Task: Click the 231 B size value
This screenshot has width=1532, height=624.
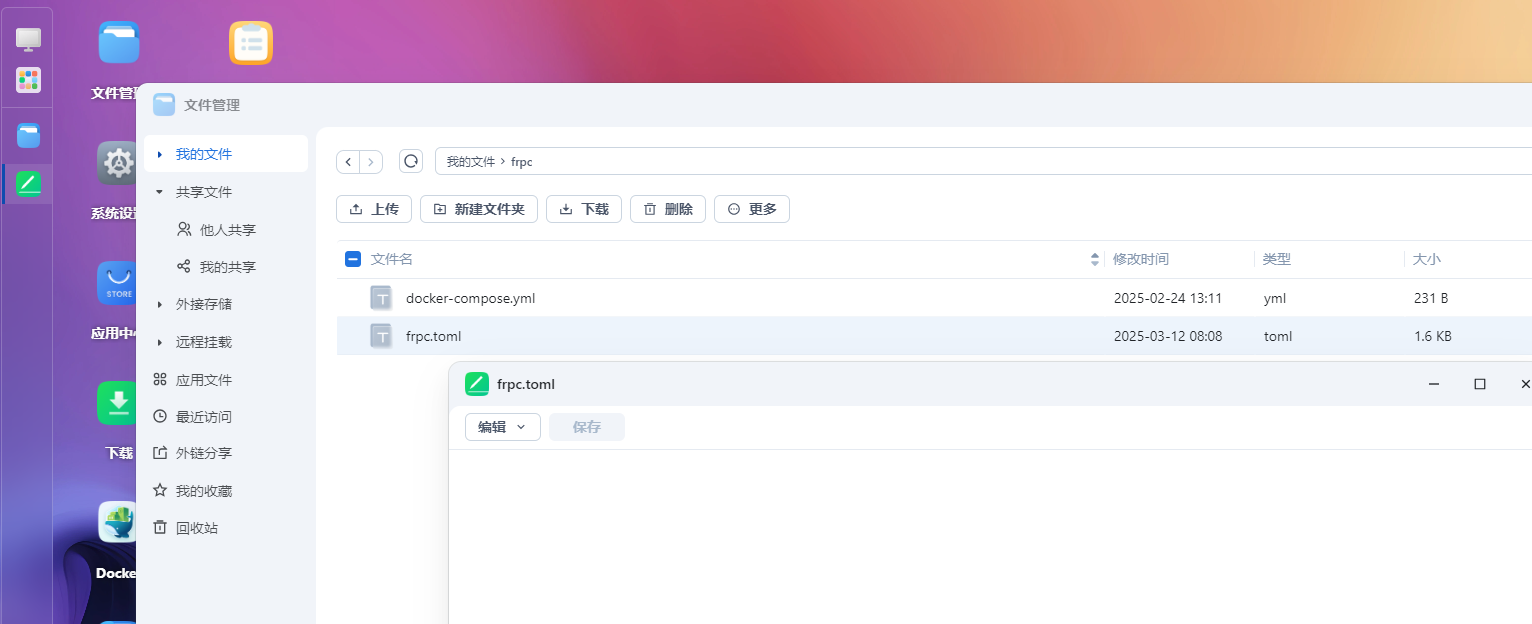Action: [x=1431, y=298]
